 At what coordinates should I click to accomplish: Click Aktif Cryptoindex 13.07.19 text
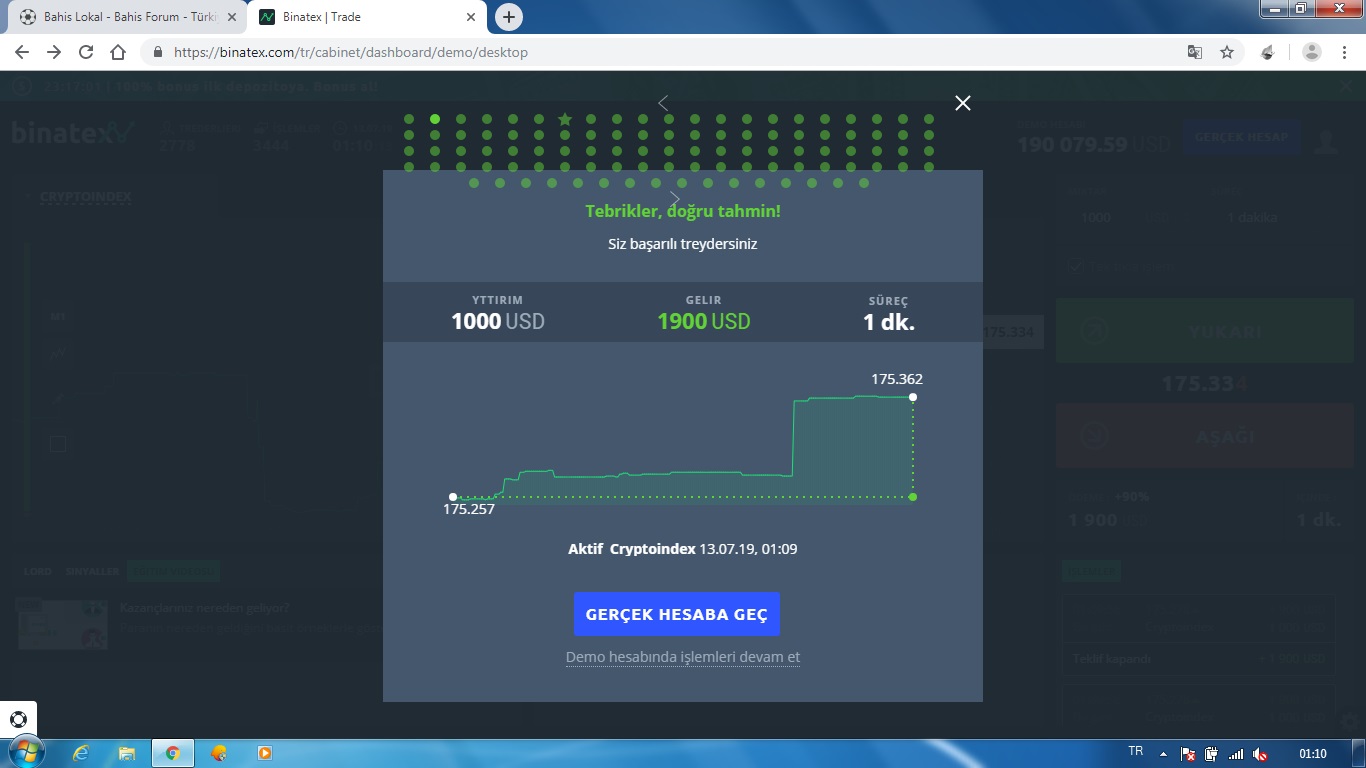pyautogui.click(x=682, y=549)
